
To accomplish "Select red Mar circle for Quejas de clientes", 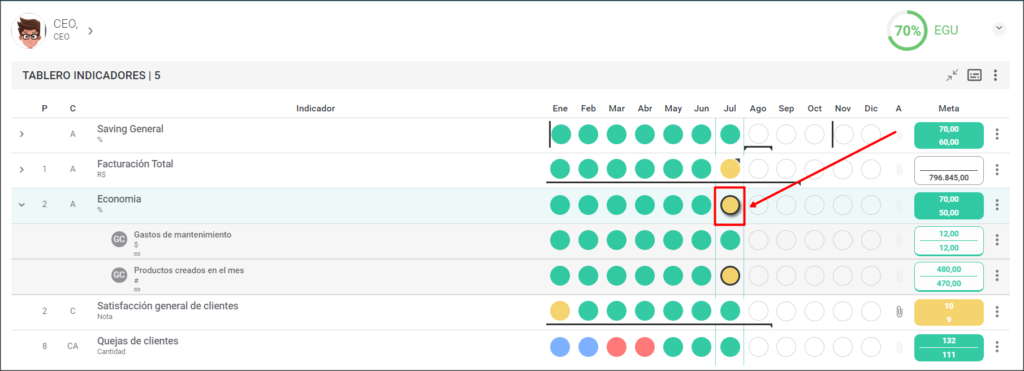I will tap(616, 346).
